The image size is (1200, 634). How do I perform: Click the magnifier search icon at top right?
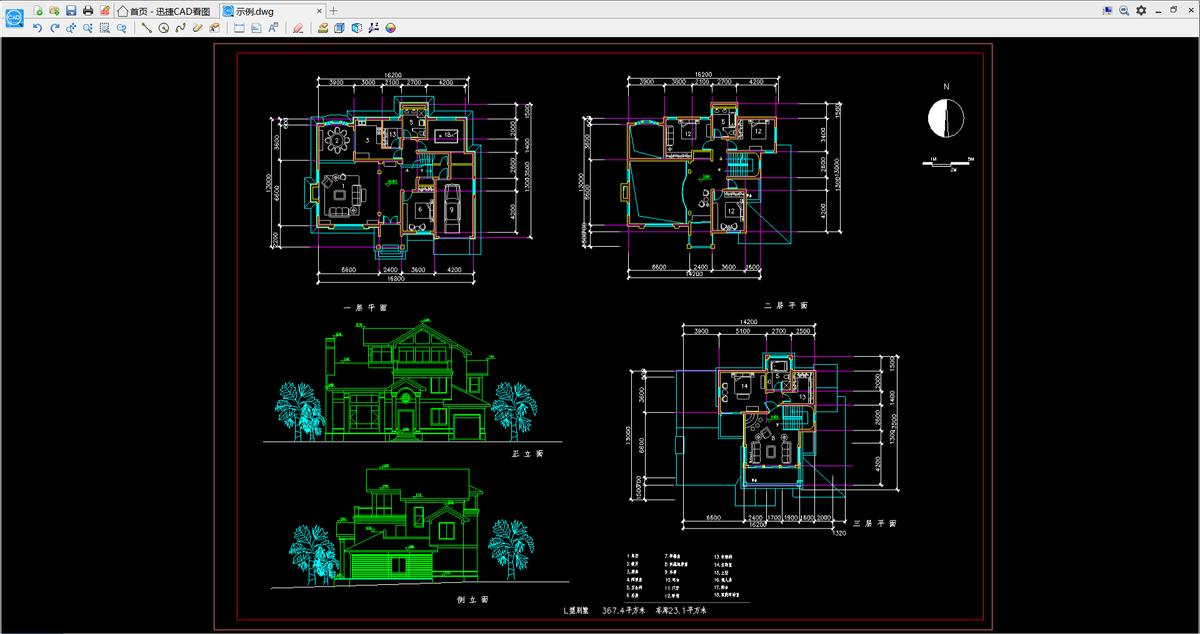[x=1124, y=10]
